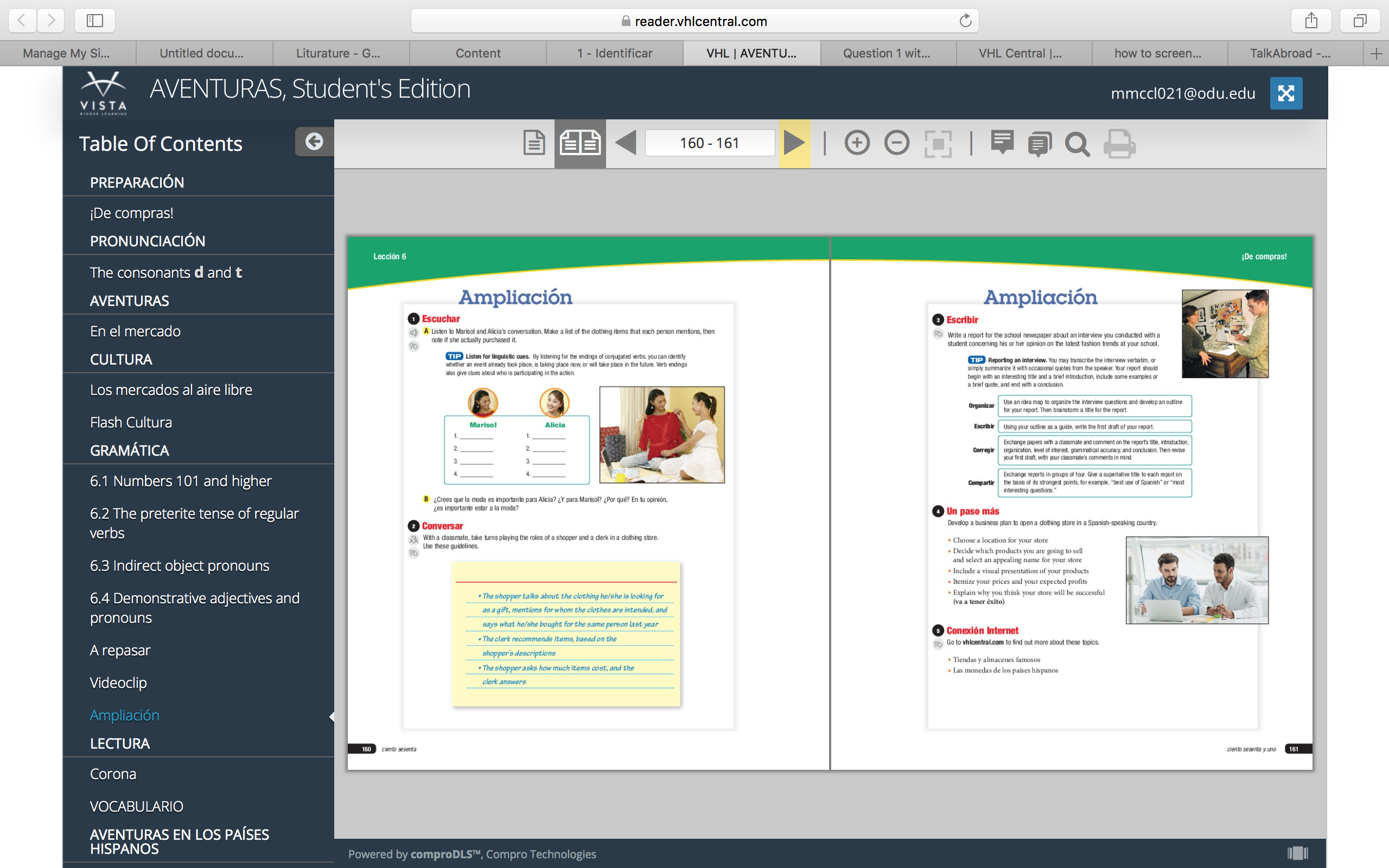This screenshot has width=1389, height=868.
Task: Click the GRAMÁTICA heading
Action: point(130,451)
